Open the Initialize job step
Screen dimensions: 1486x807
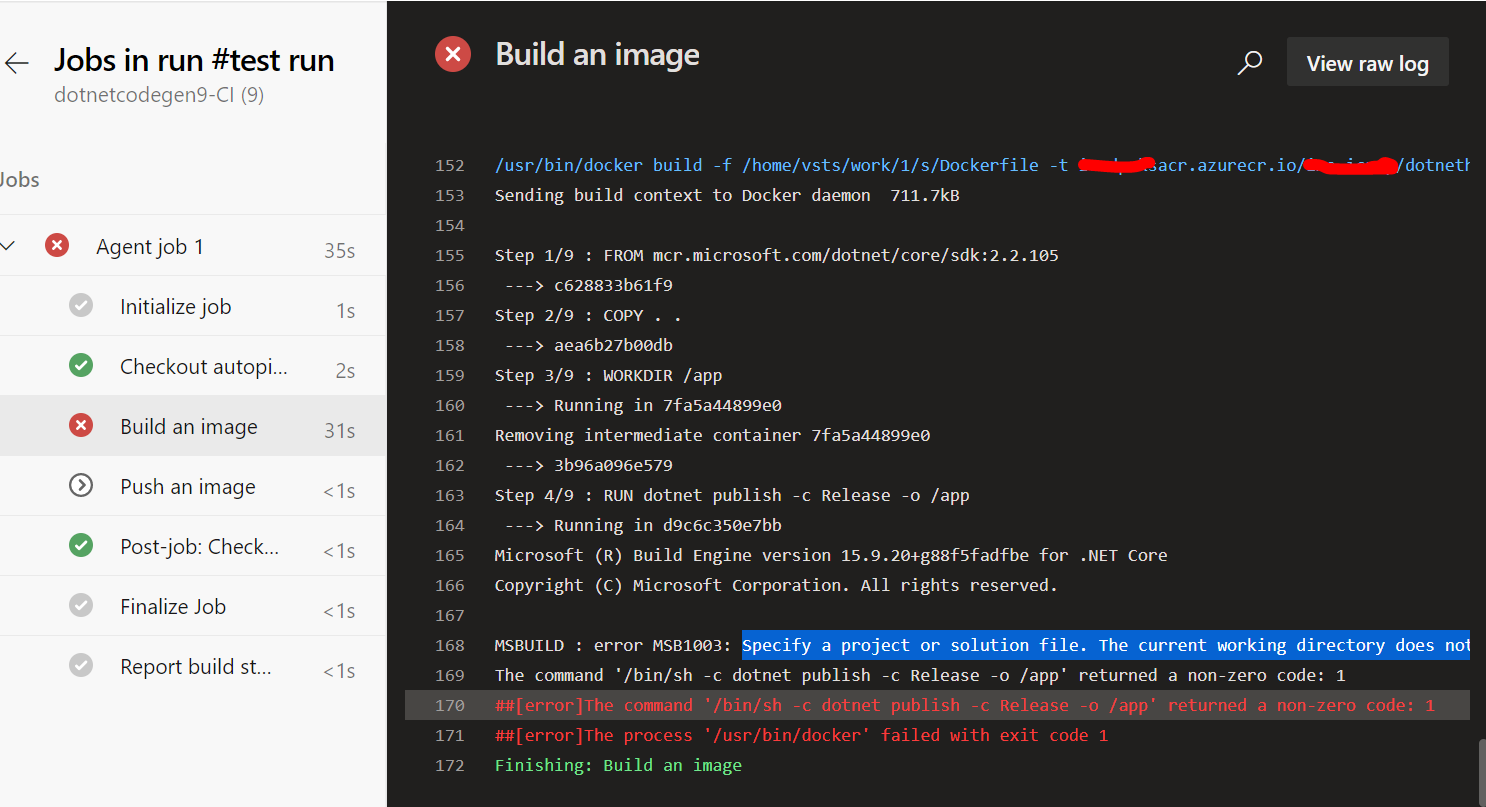[193, 306]
